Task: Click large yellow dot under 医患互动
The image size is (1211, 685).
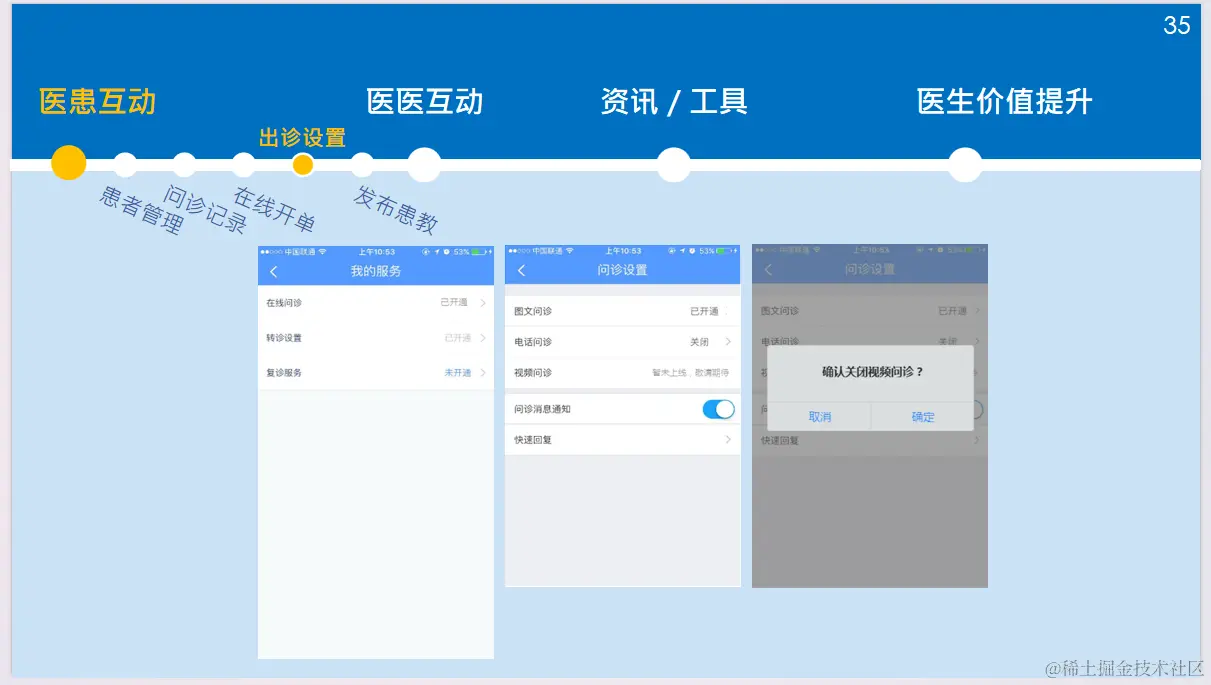Action: [69, 163]
